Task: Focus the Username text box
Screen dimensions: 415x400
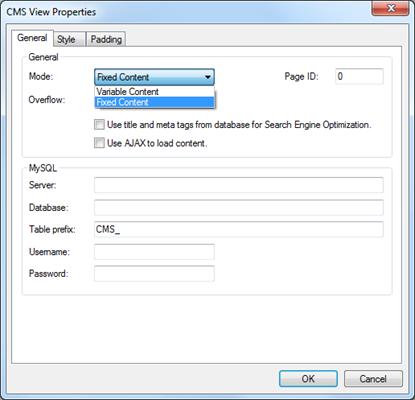Action: (x=154, y=252)
